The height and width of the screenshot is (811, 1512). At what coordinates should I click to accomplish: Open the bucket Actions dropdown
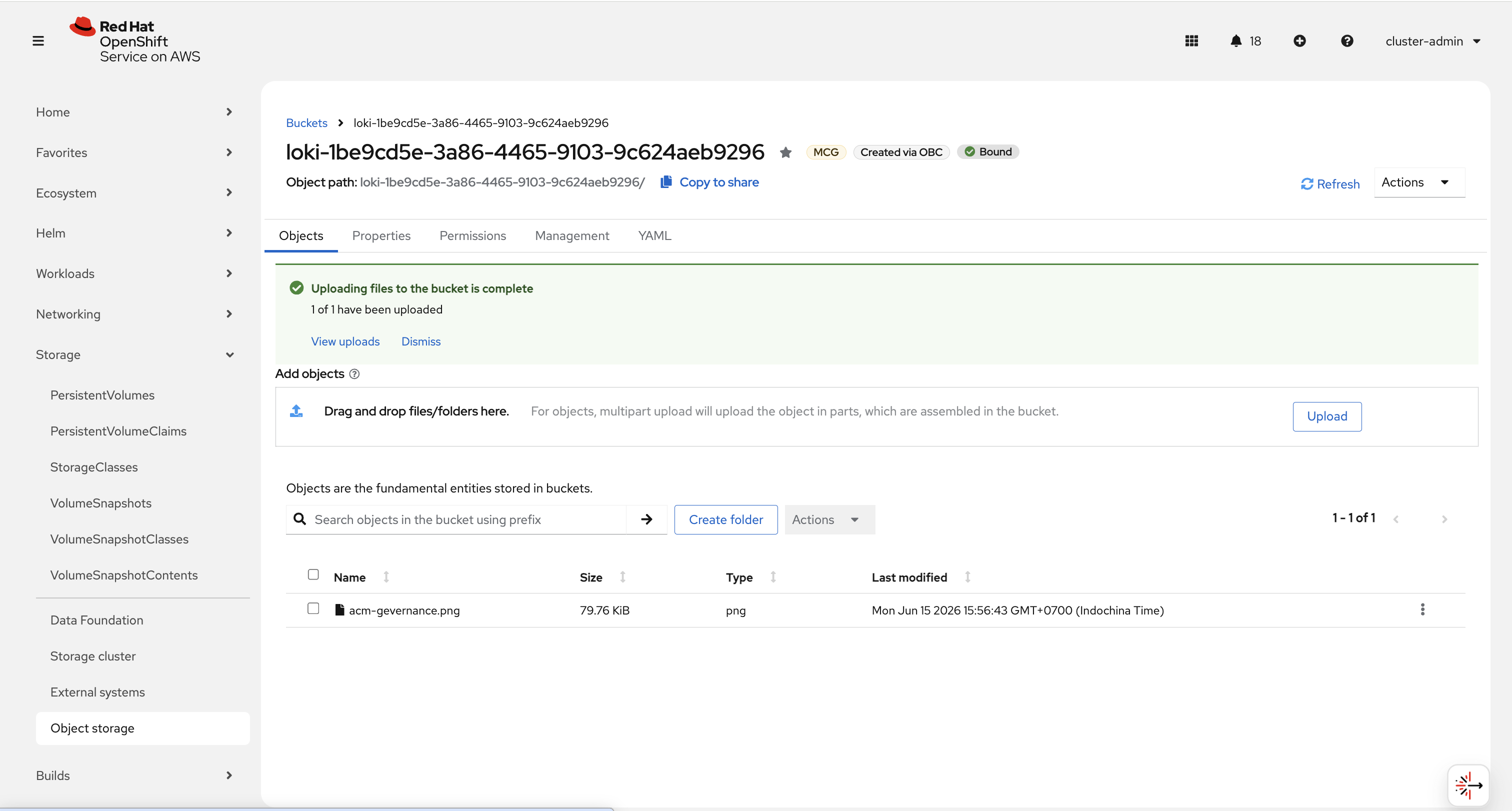(x=1419, y=182)
